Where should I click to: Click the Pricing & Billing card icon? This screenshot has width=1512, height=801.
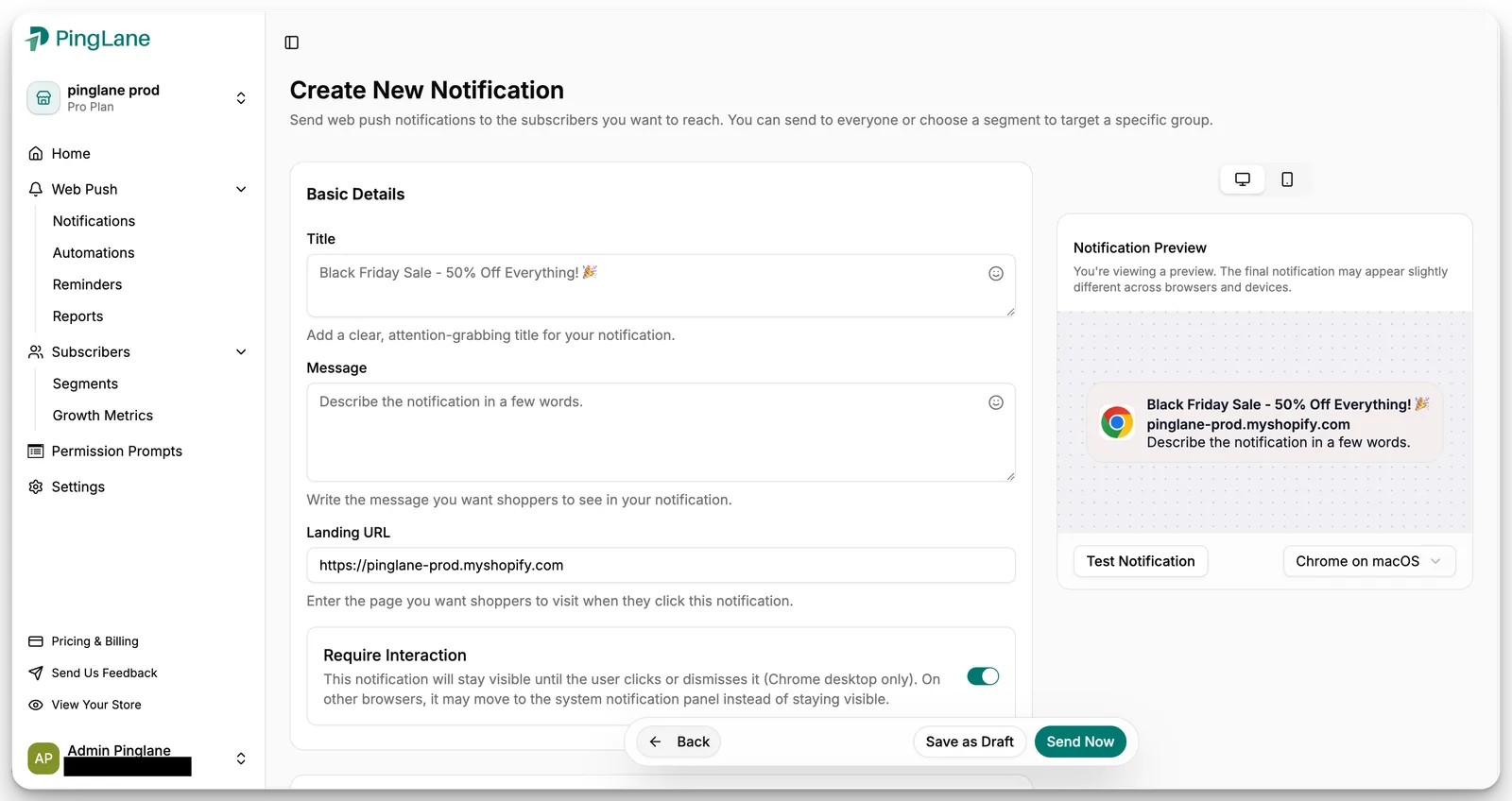pos(36,641)
